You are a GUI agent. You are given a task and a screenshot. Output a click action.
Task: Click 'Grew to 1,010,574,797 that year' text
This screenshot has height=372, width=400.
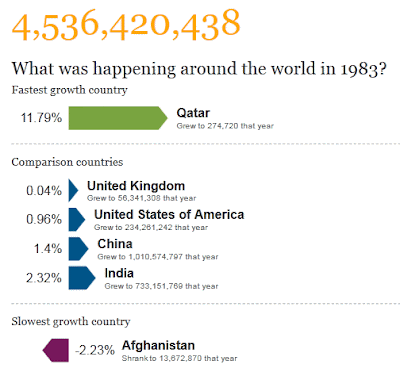click(158, 257)
